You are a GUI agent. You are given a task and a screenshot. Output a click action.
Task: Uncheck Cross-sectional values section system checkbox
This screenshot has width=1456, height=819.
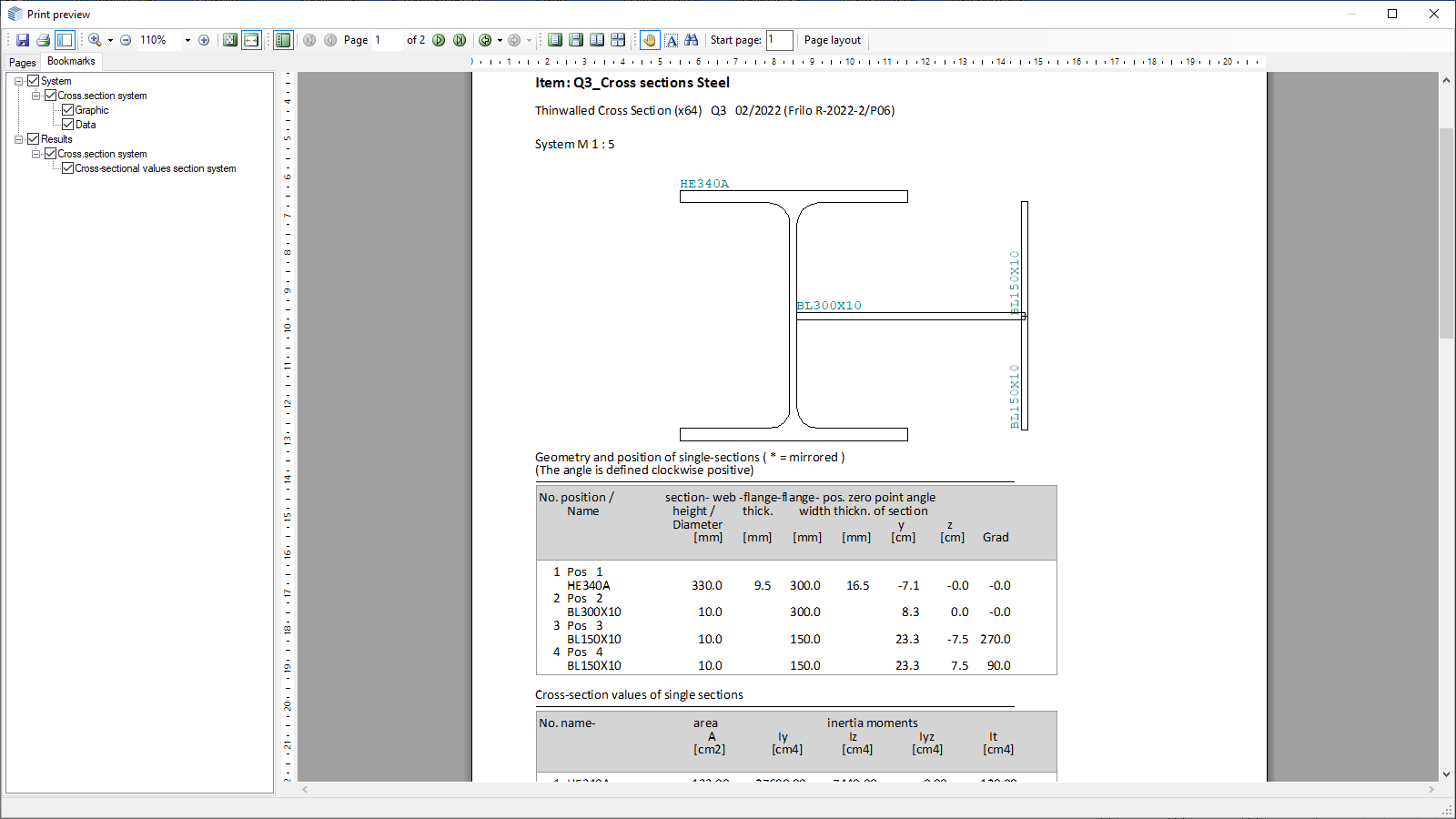67,168
